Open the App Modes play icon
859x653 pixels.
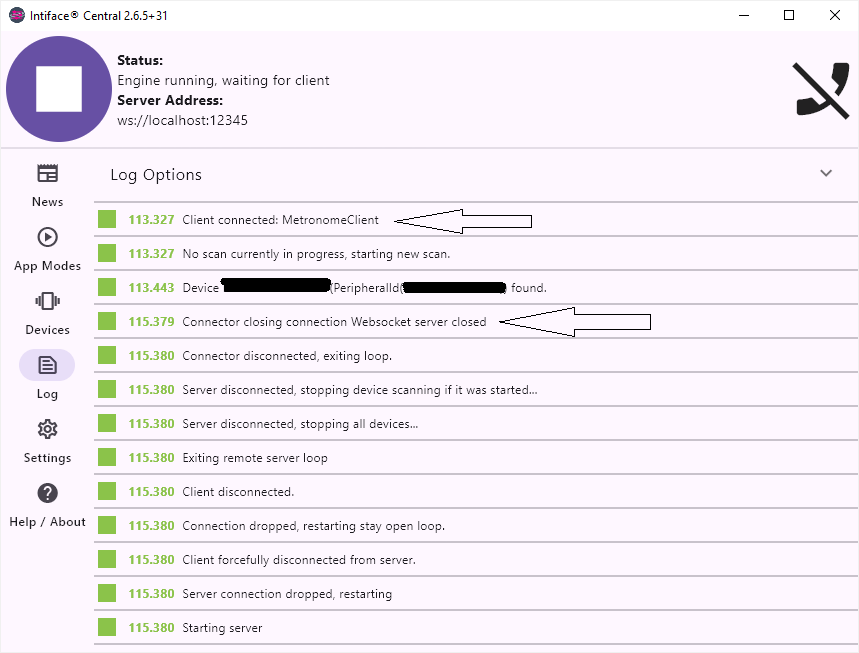click(48, 237)
